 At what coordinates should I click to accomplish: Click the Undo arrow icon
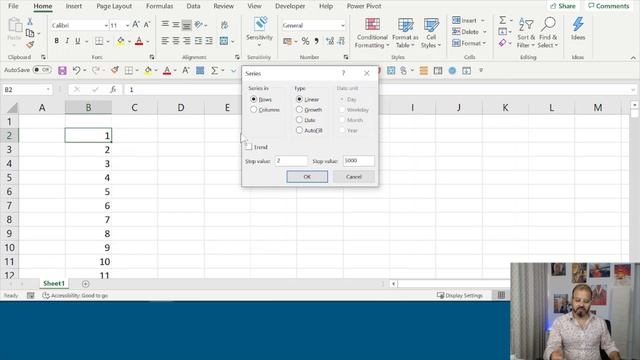76,71
